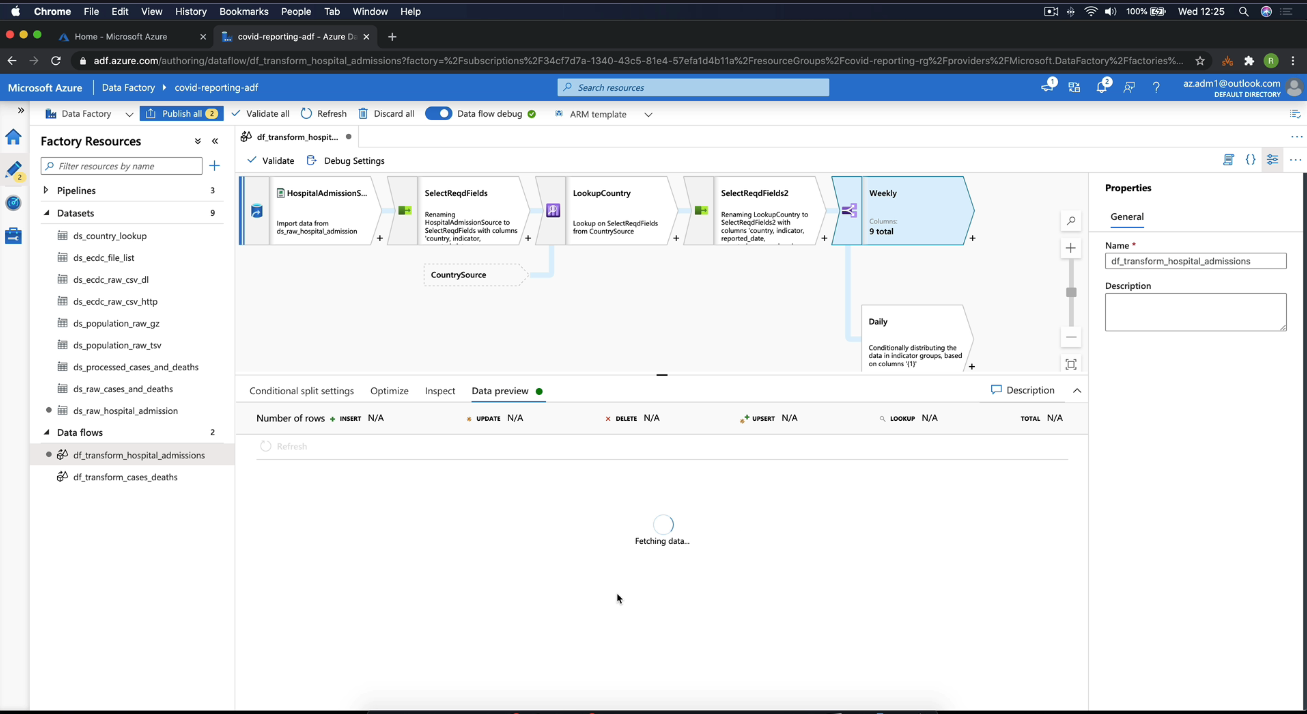Fit the data flow to screen icon

pos(1071,365)
